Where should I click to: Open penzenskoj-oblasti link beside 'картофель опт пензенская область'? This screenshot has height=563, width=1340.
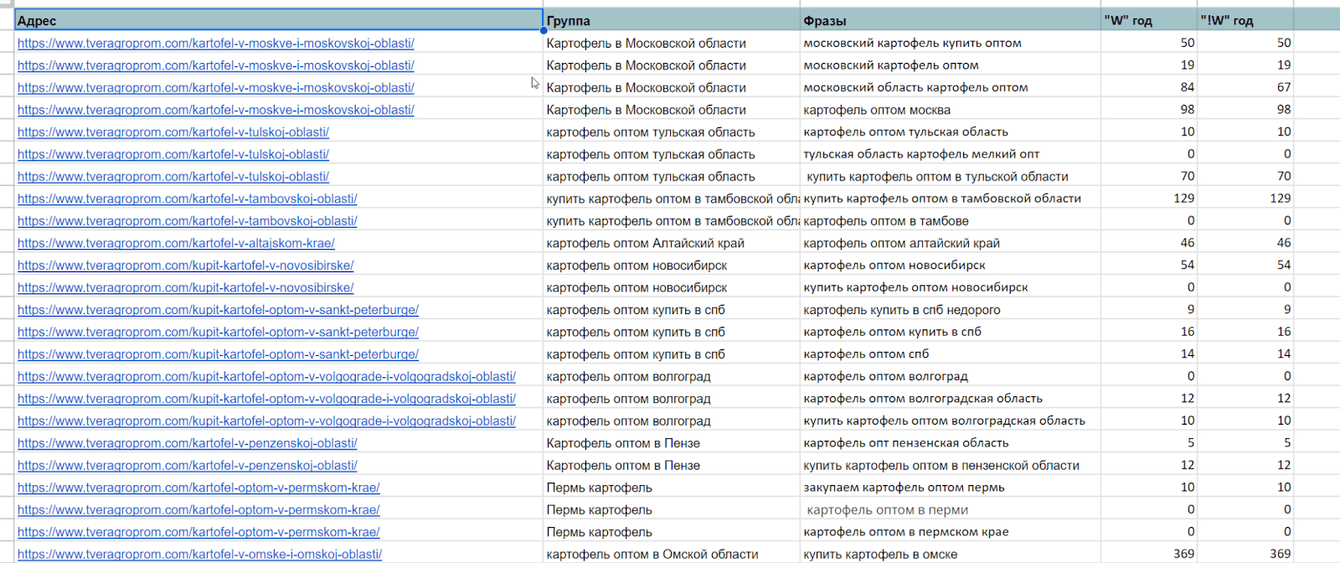click(187, 443)
